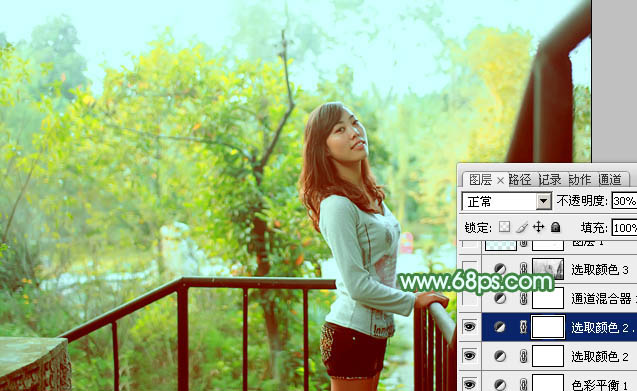Image resolution: width=637 pixels, height=391 pixels.
Task: Select mask thumbnail of highlighted 选取颜色 2 copy
Action: click(x=548, y=327)
